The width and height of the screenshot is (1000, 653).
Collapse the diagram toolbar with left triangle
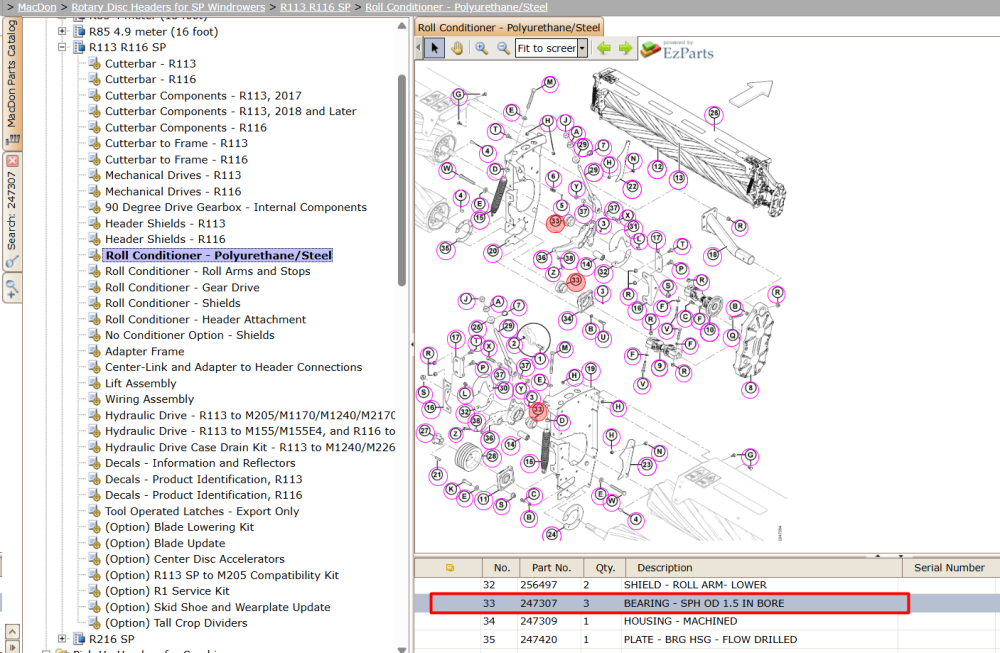point(418,48)
